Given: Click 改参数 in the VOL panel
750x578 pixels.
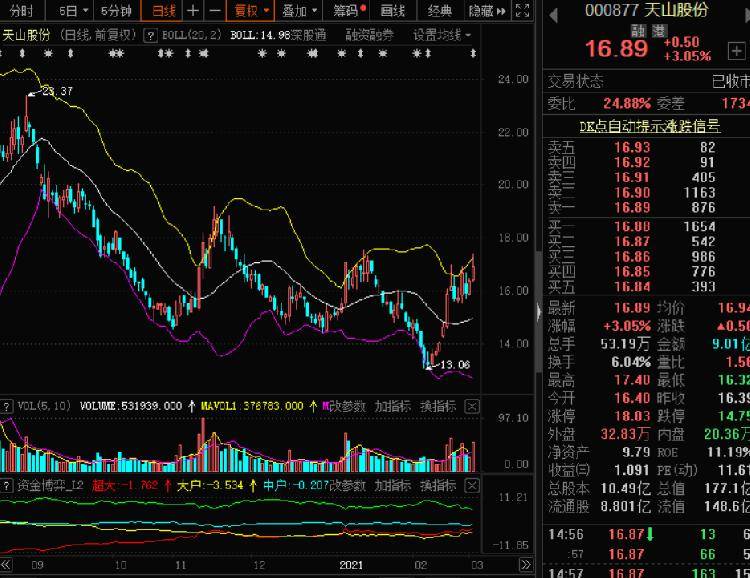Looking at the screenshot, I should tap(346, 406).
